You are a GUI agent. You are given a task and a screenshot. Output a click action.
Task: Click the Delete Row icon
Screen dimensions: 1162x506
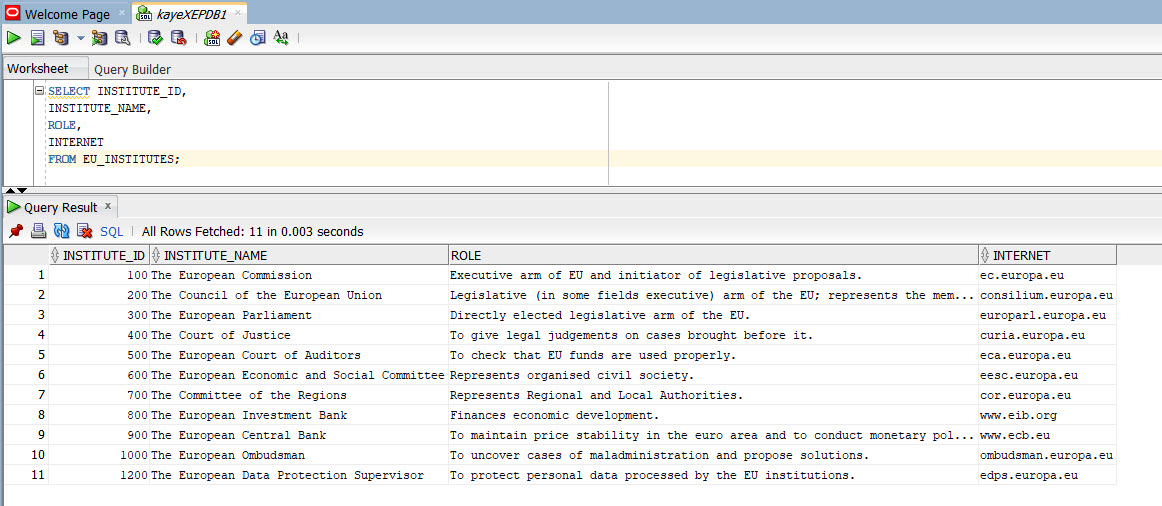click(84, 232)
